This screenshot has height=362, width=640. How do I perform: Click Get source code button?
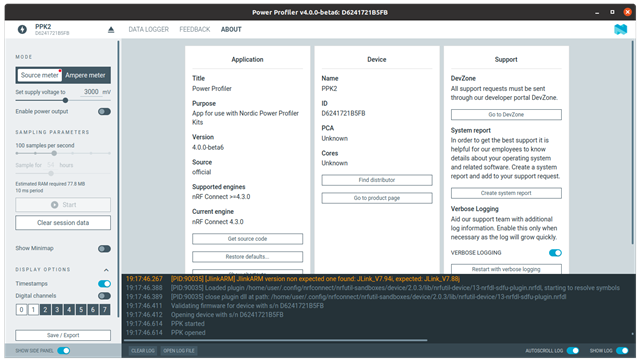click(247, 239)
